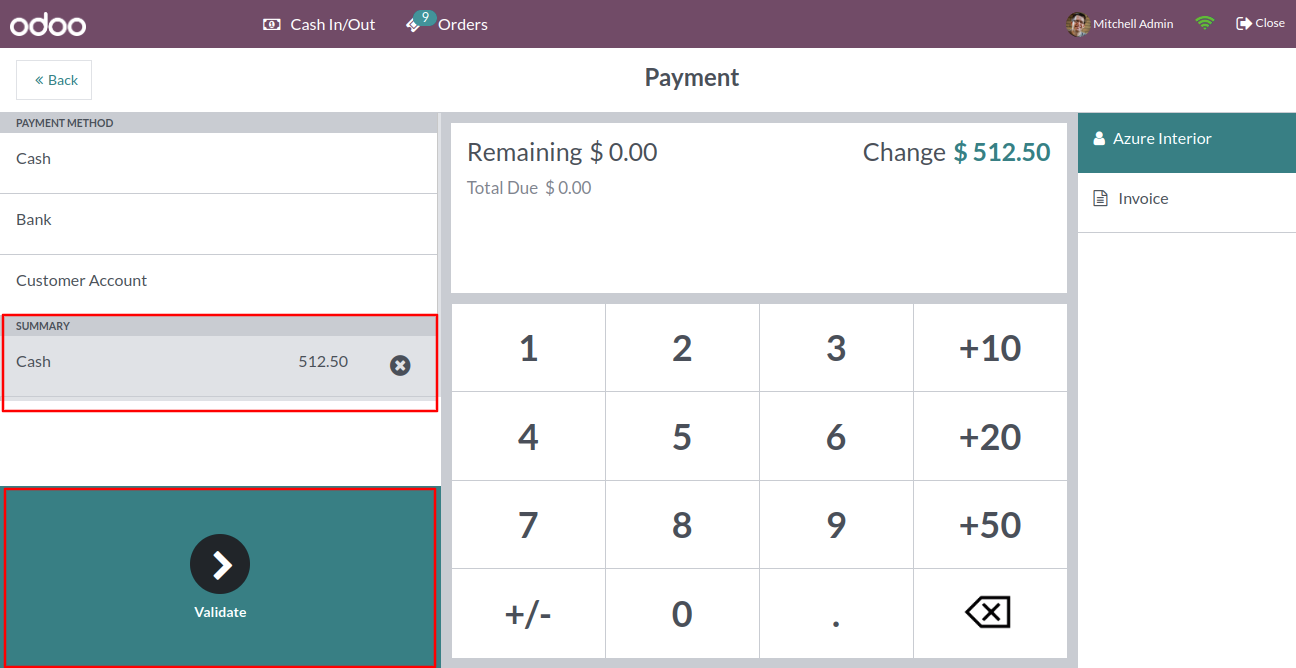The width and height of the screenshot is (1296, 668).
Task: Click the Validate arrow circle icon
Action: click(220, 565)
